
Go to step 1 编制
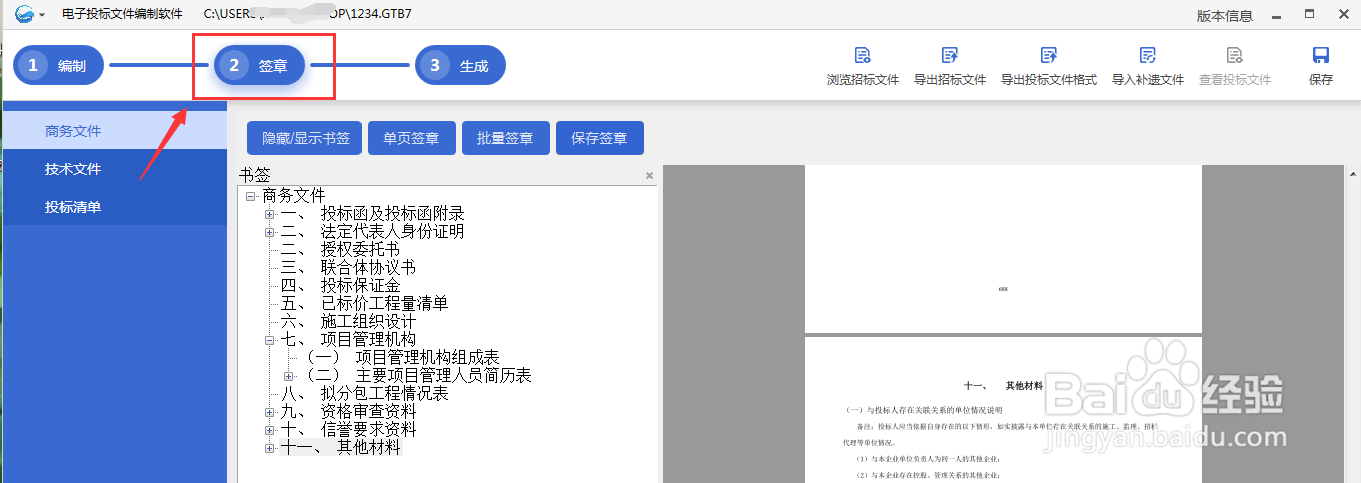58,66
